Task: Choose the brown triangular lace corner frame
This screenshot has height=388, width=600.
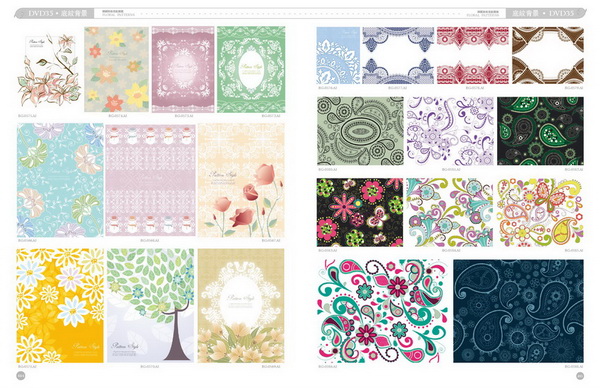Action: 548,55
